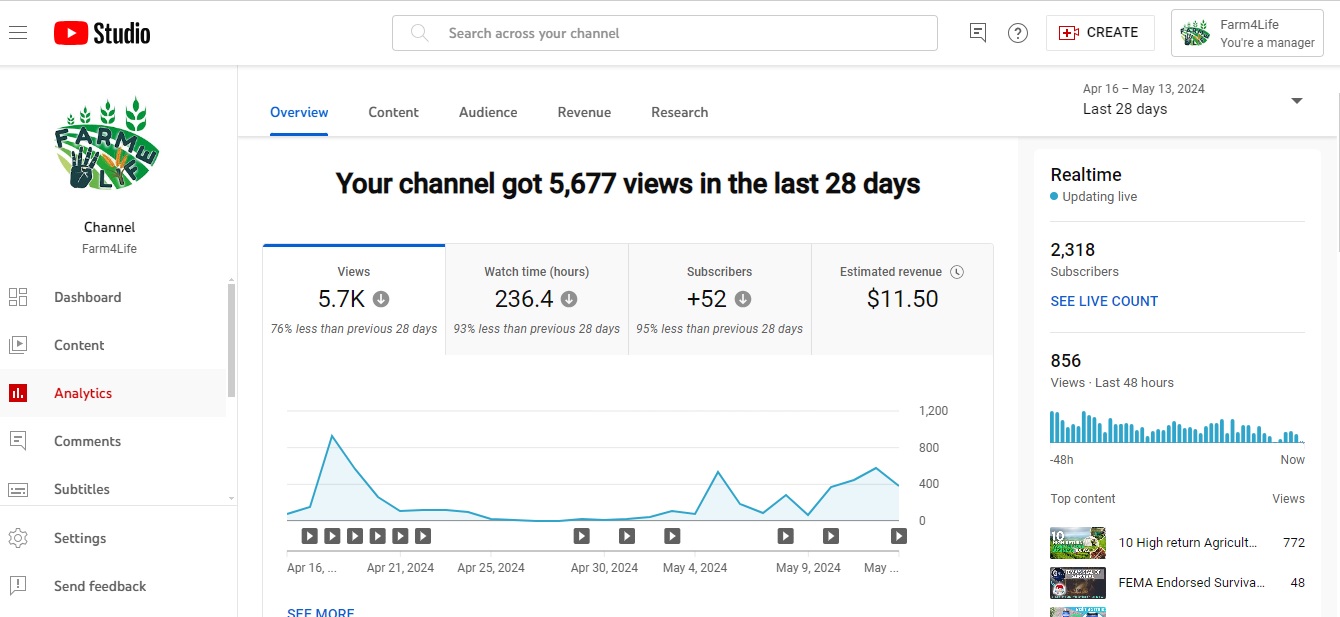Click the 10 High return Agricult... video thumbnail
Screen dimensions: 1340x617
(x=1078, y=543)
